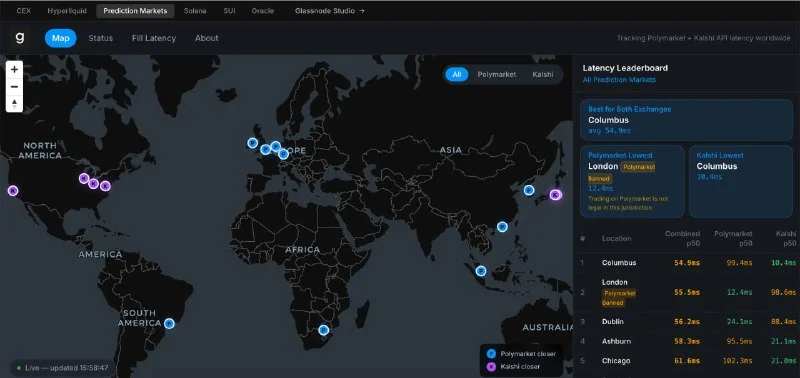Open the About page

207,38
